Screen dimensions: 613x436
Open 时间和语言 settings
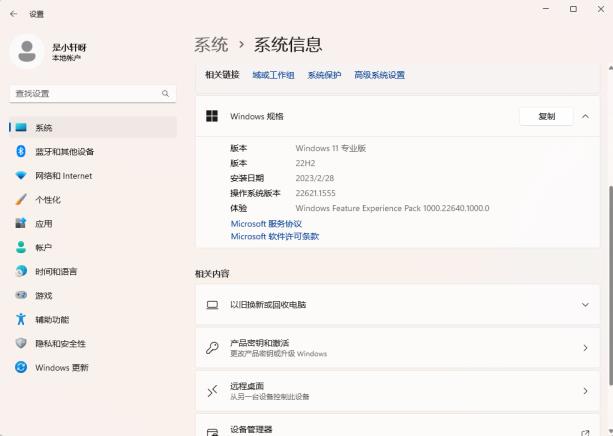(93, 271)
